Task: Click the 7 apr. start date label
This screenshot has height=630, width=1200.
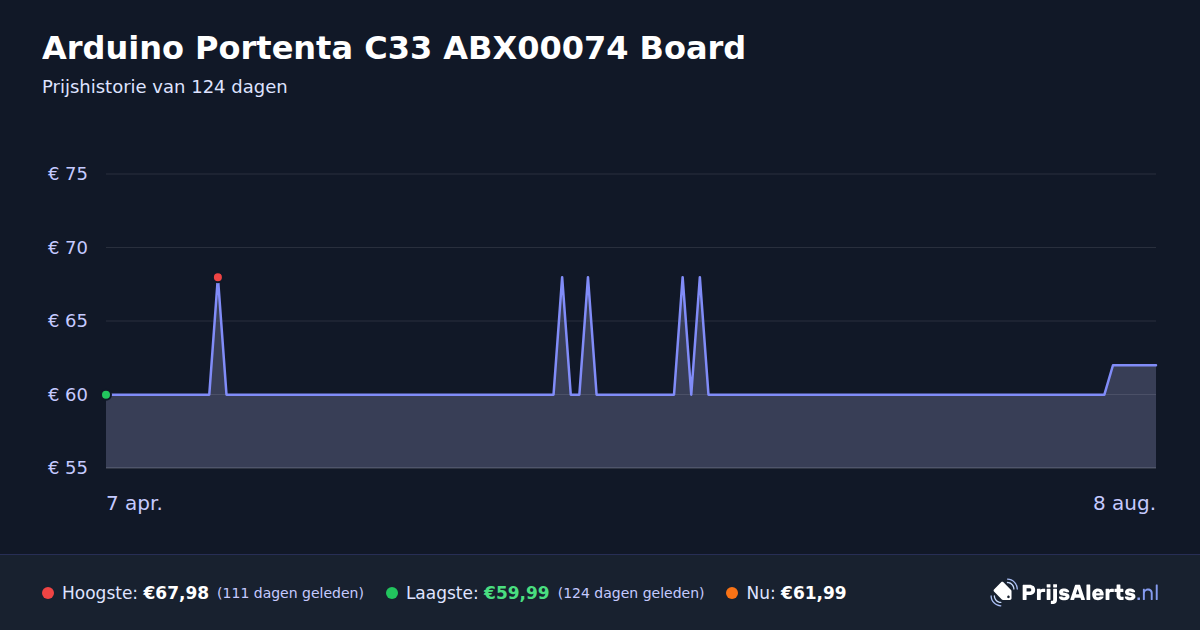Action: (x=135, y=504)
